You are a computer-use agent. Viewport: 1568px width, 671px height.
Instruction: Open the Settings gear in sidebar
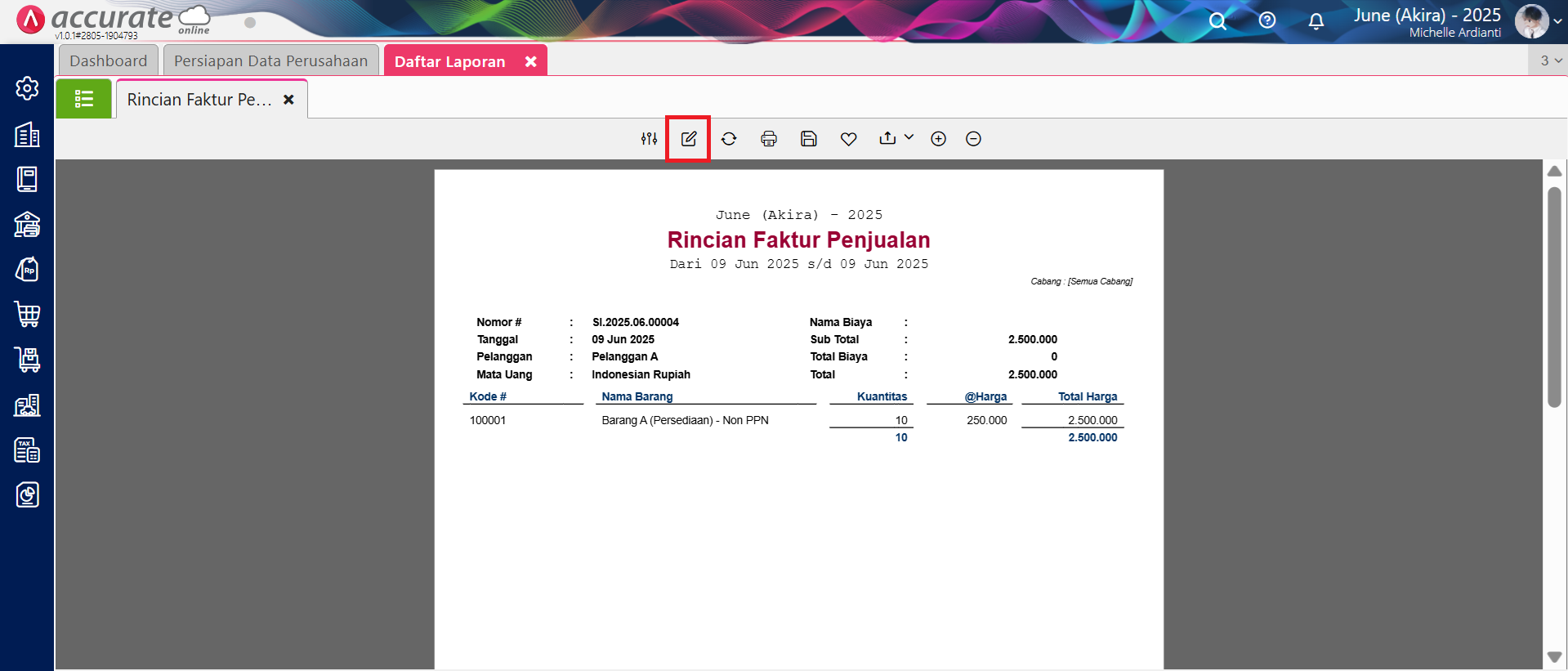27,88
